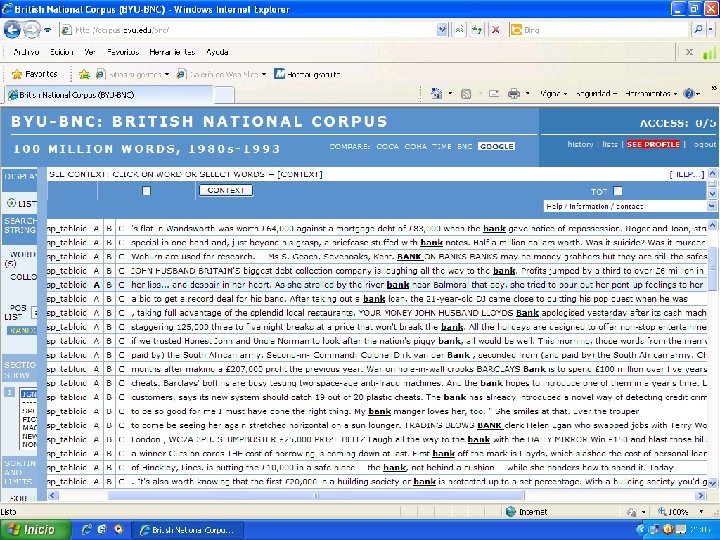Open the recent pages dropdown arrow
720x540 pixels.
point(48,30)
